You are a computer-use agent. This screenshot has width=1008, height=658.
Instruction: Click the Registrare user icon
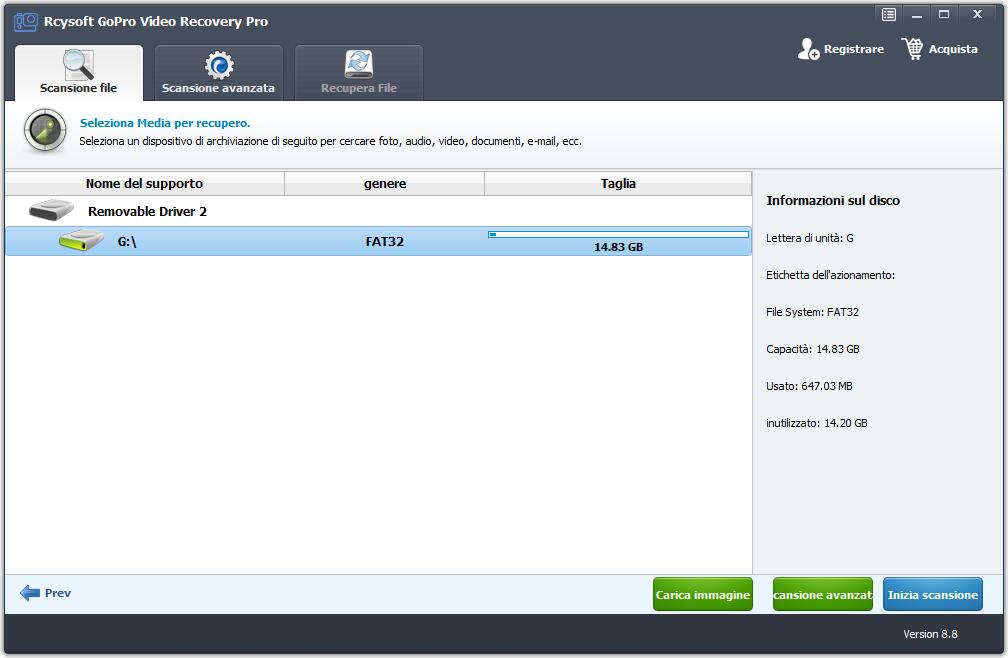808,49
